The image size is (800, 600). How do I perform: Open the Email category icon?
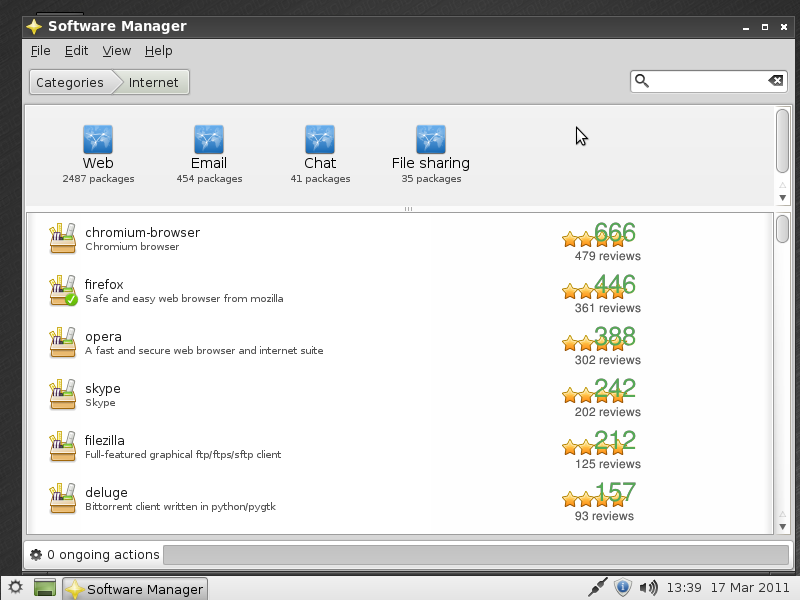click(208, 140)
